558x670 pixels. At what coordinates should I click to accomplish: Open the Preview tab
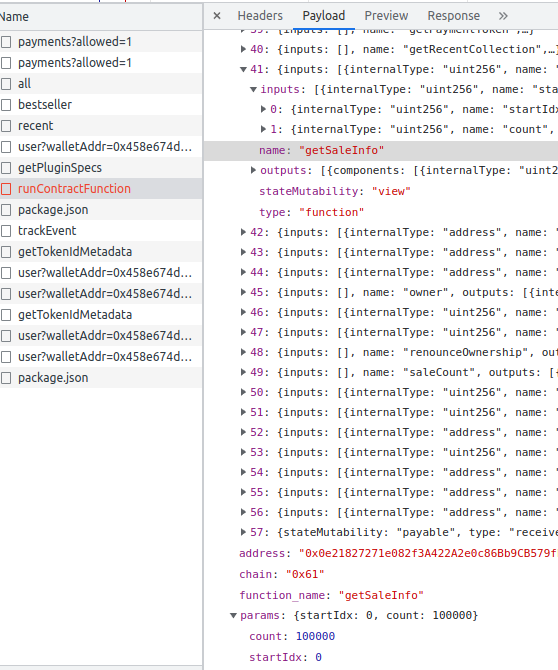pos(386,16)
